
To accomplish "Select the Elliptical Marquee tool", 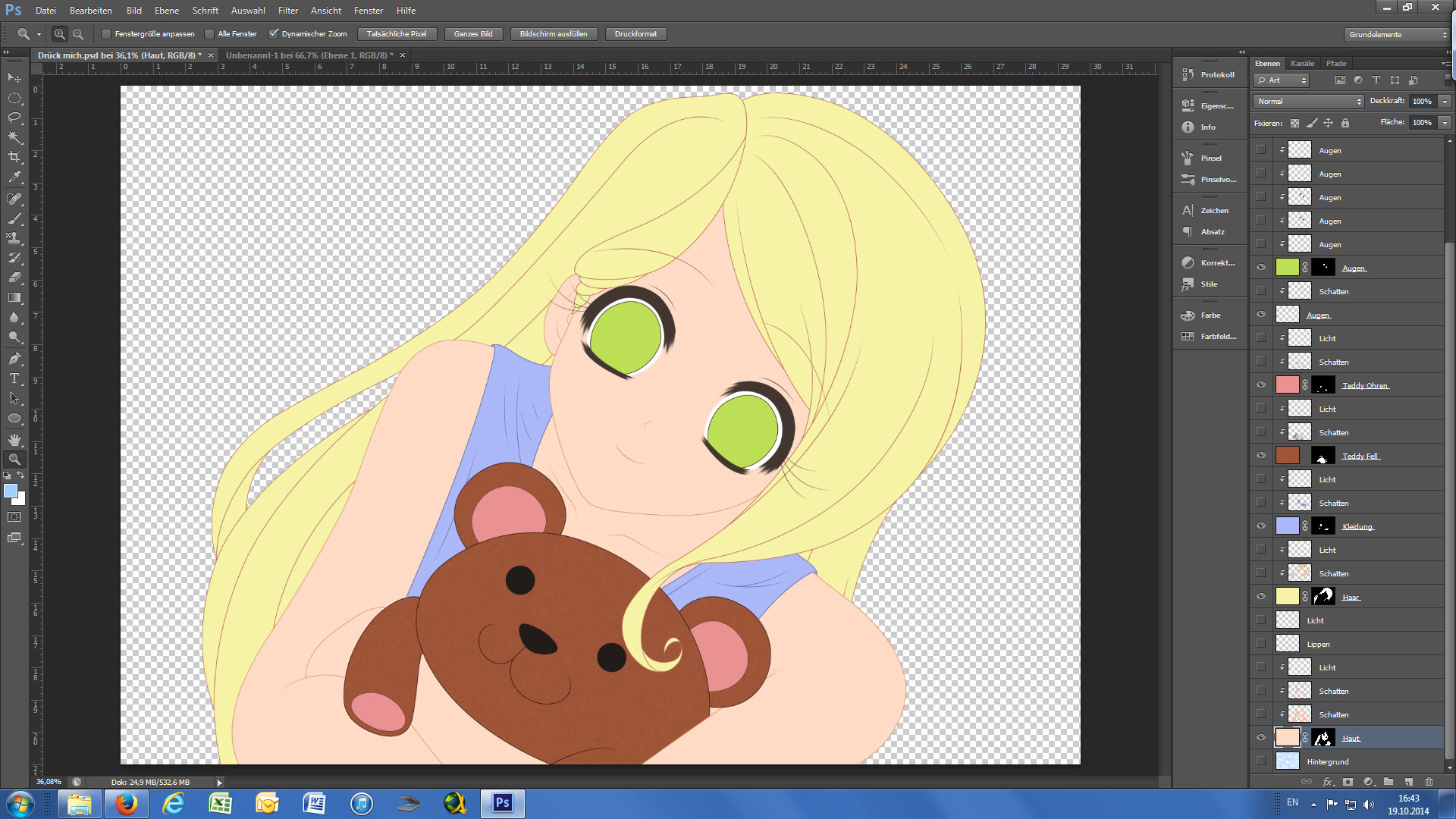I will pyautogui.click(x=14, y=98).
